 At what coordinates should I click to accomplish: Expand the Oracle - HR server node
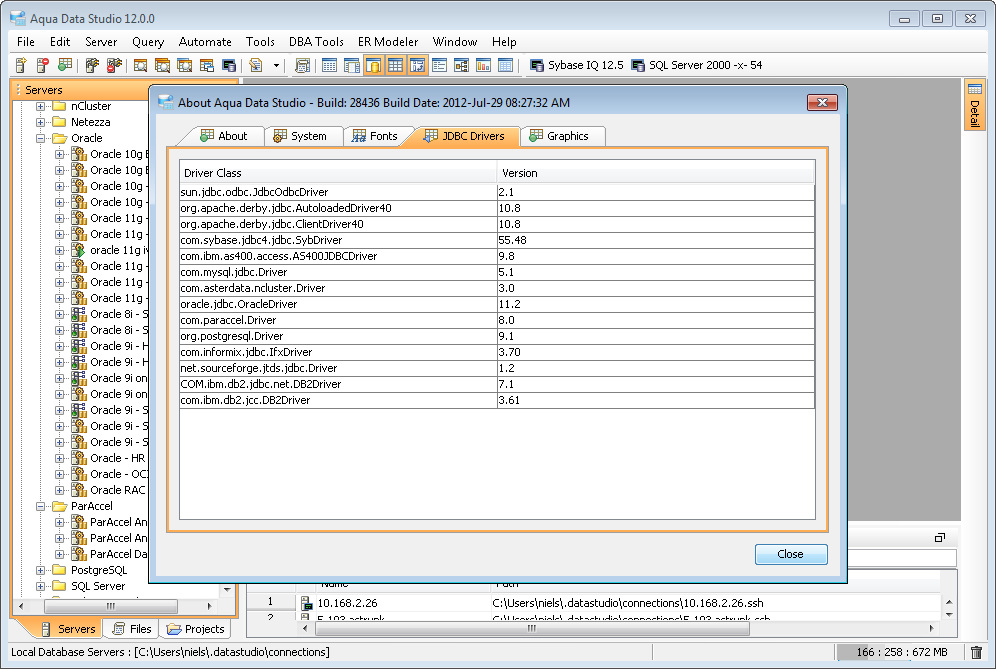(x=60, y=458)
